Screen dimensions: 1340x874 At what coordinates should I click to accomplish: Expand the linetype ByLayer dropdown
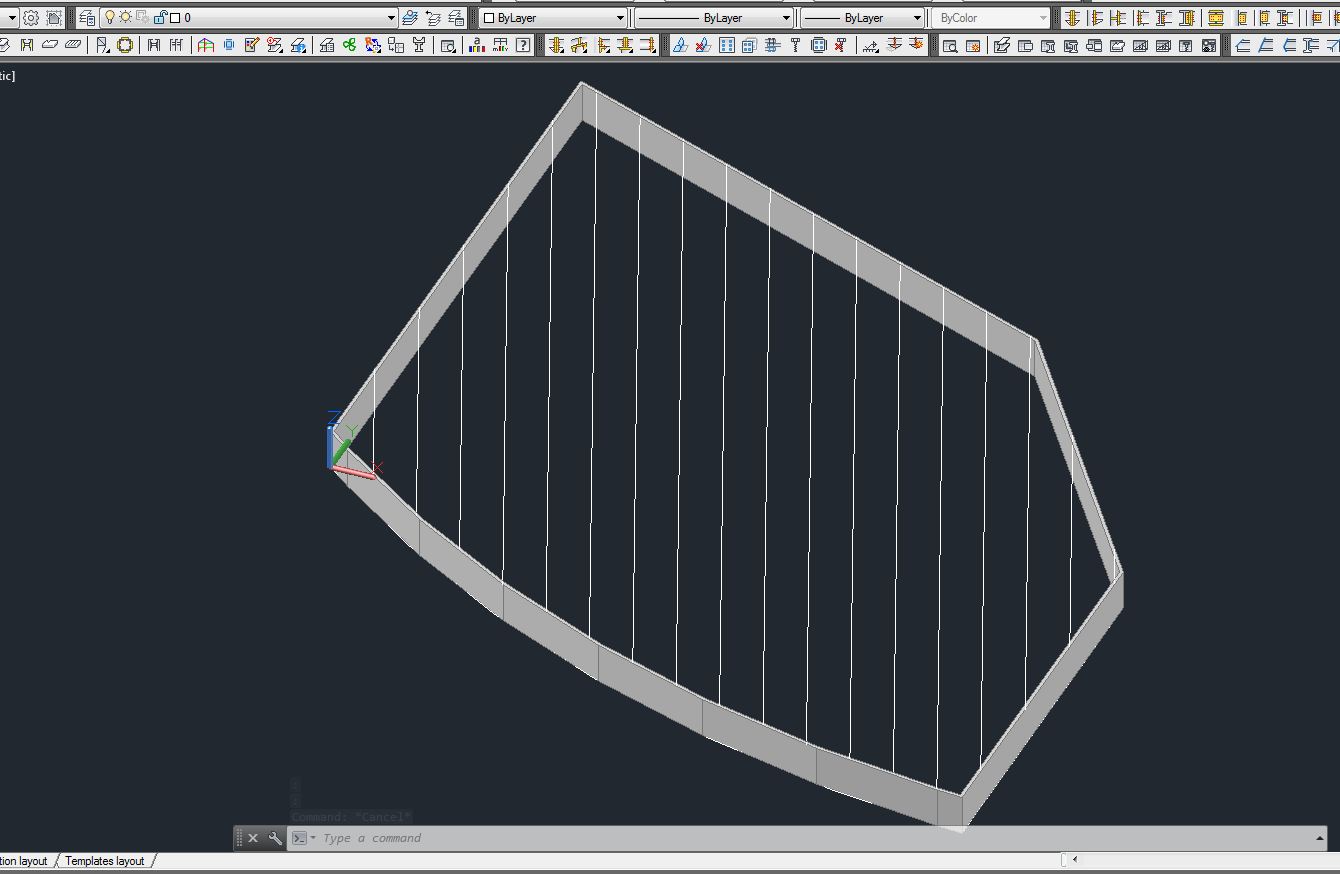click(x=786, y=17)
